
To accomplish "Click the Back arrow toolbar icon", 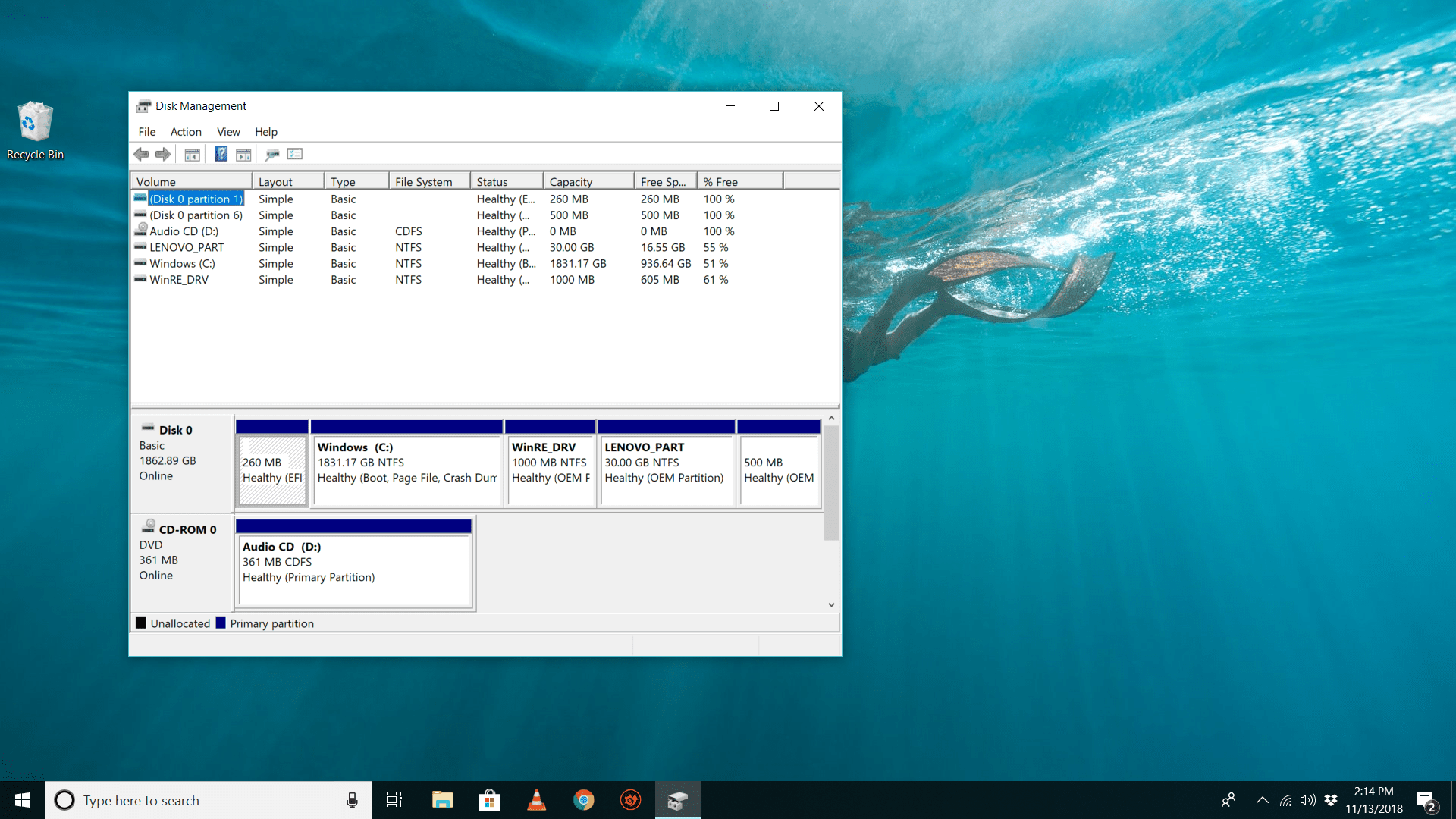I will 141,155.
